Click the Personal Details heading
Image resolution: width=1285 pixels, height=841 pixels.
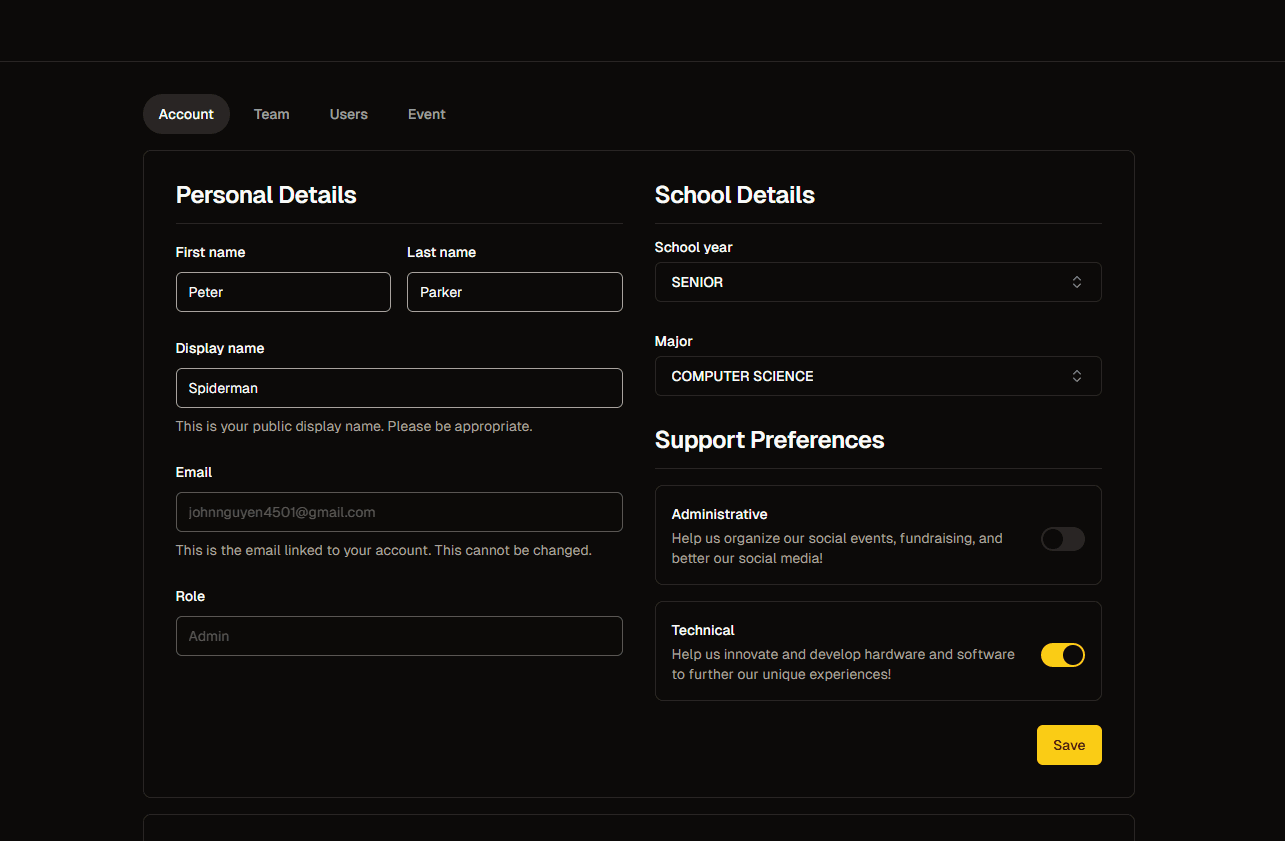click(x=266, y=195)
